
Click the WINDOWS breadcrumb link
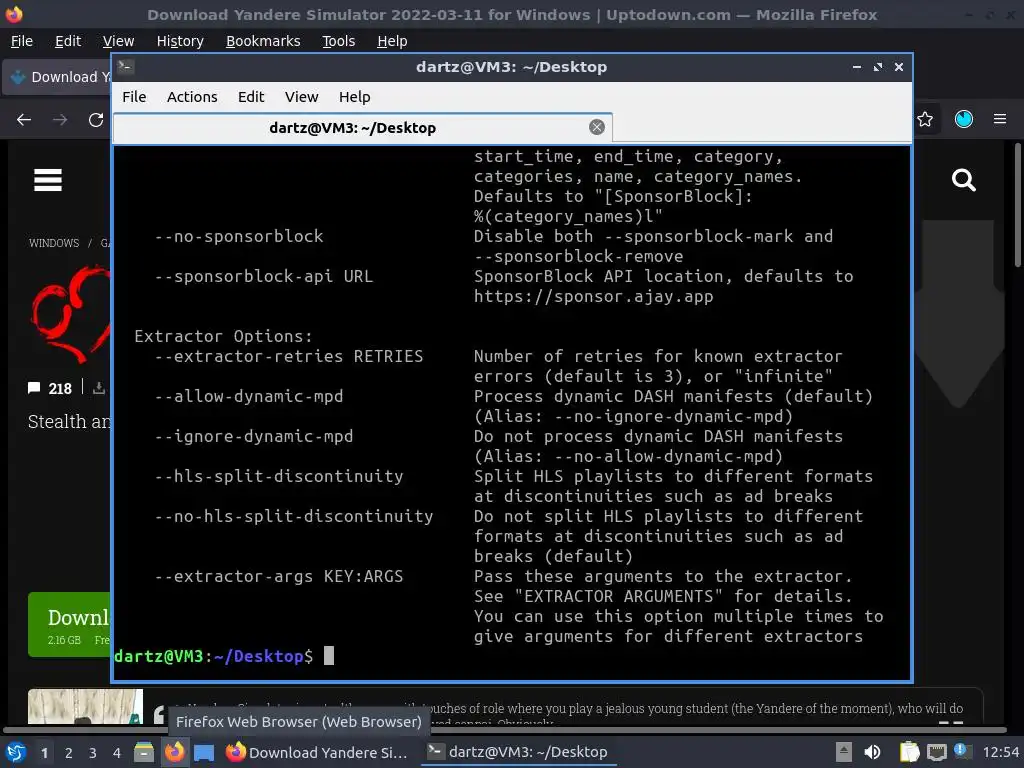click(54, 243)
